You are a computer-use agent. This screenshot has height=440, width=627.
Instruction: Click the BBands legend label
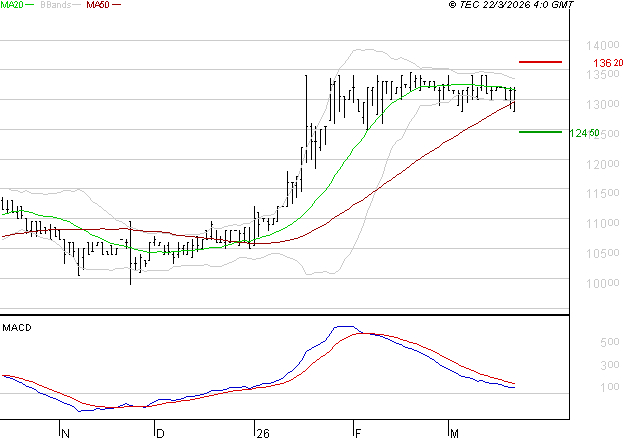pyautogui.click(x=56, y=5)
